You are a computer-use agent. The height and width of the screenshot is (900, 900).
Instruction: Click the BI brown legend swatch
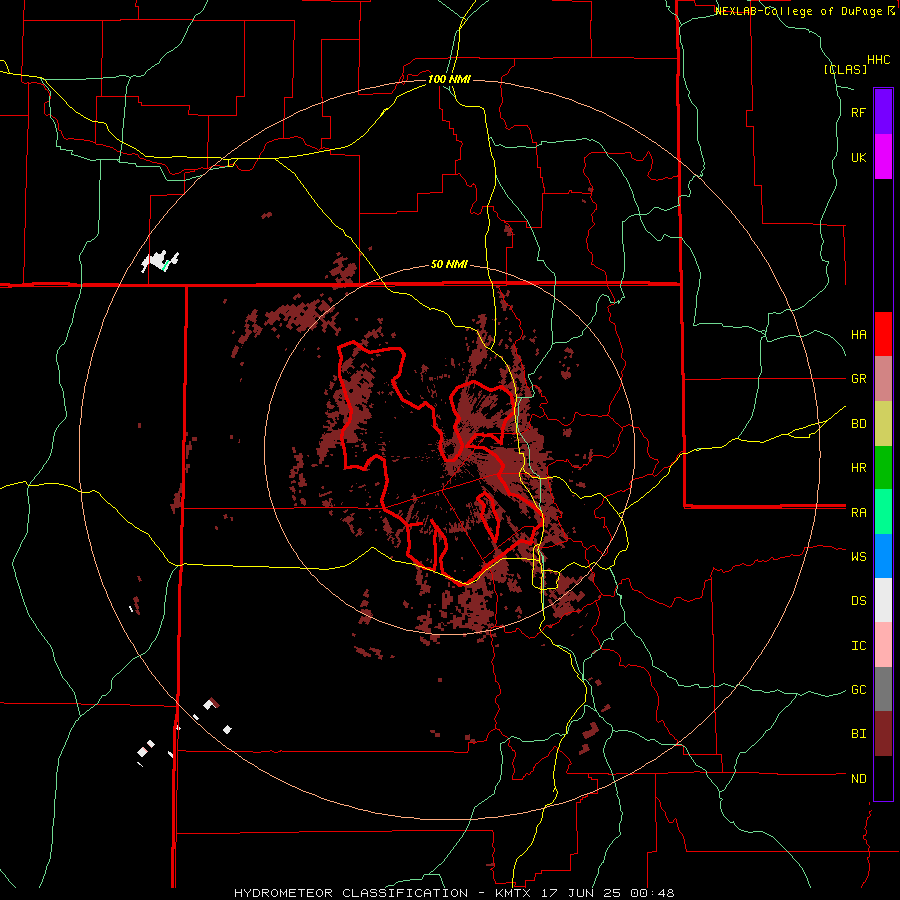click(x=883, y=734)
